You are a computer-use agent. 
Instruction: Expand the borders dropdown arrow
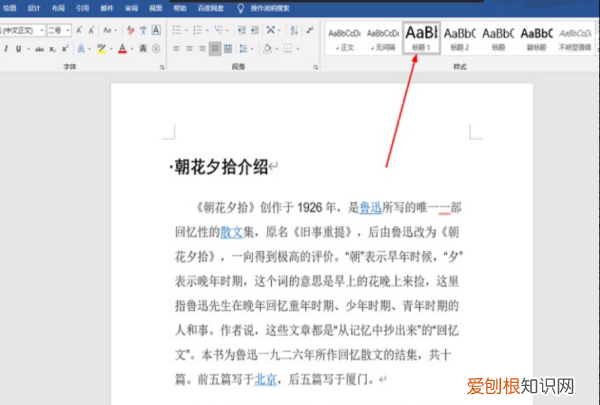[297, 49]
